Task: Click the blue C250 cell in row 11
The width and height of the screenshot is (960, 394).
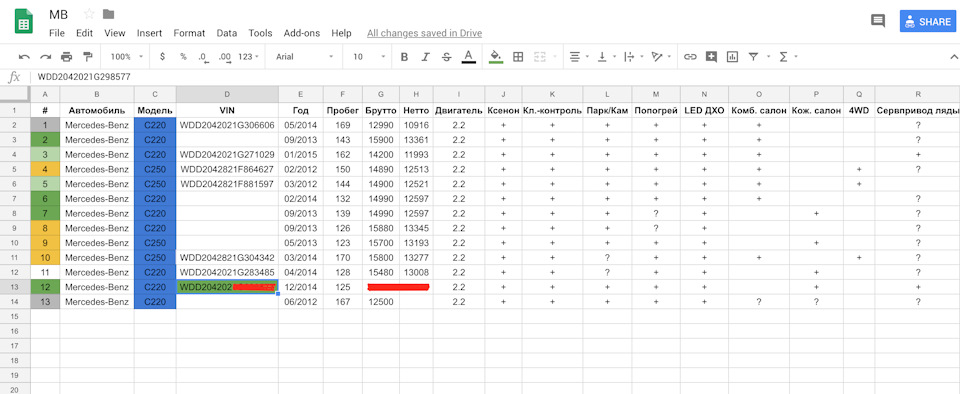Action: pos(155,258)
